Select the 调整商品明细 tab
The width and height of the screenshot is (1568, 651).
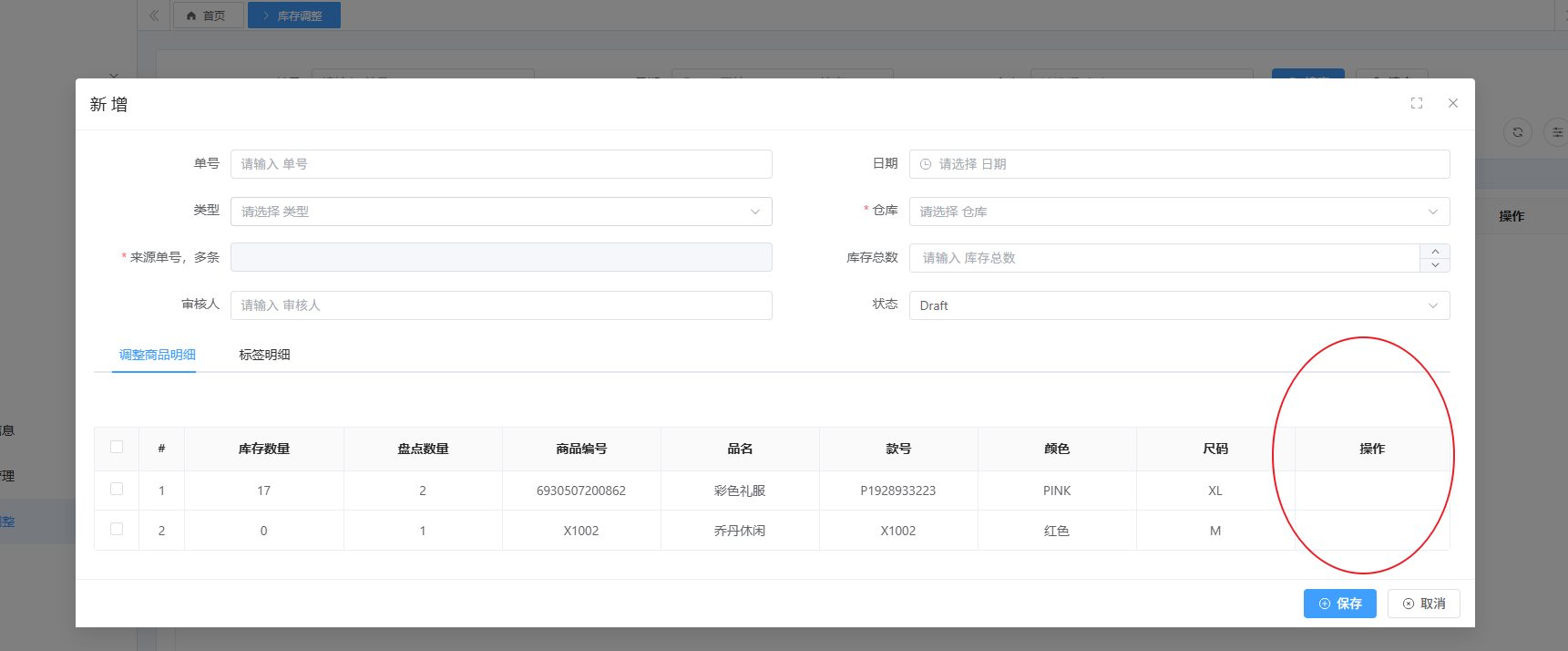point(157,355)
